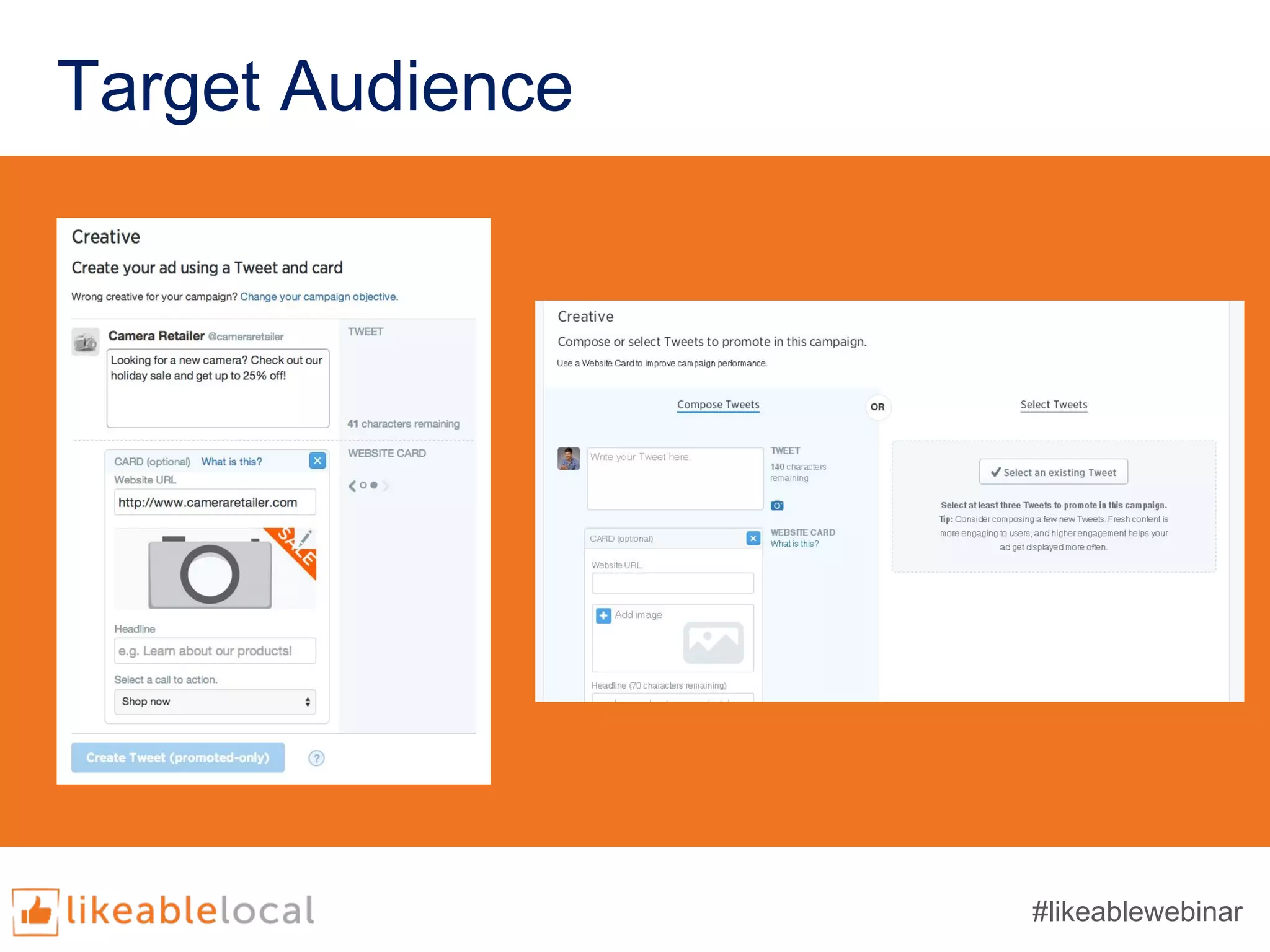Viewport: 1270px width, 952px height.
Task: Click the image placeholder picture icon
Action: 713,643
